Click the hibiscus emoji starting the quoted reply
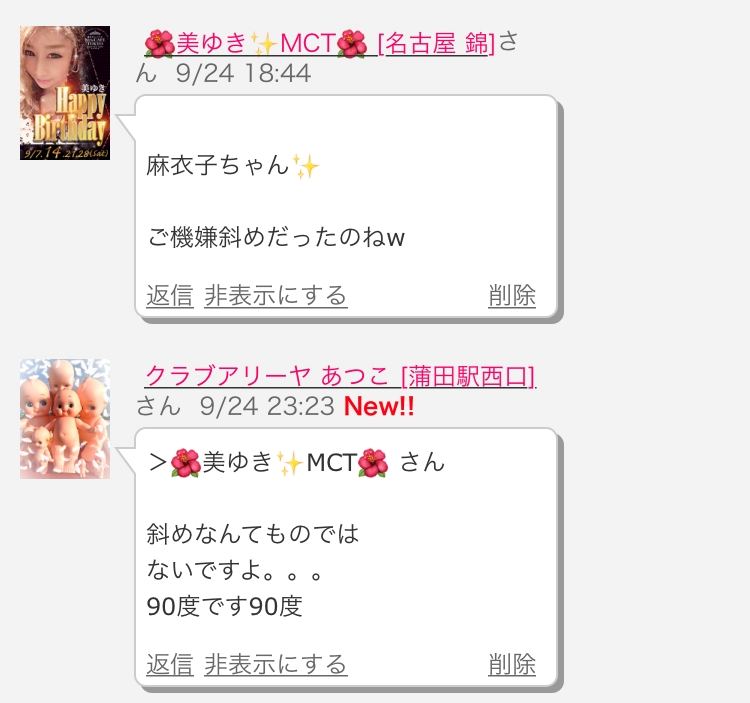 click(x=186, y=463)
